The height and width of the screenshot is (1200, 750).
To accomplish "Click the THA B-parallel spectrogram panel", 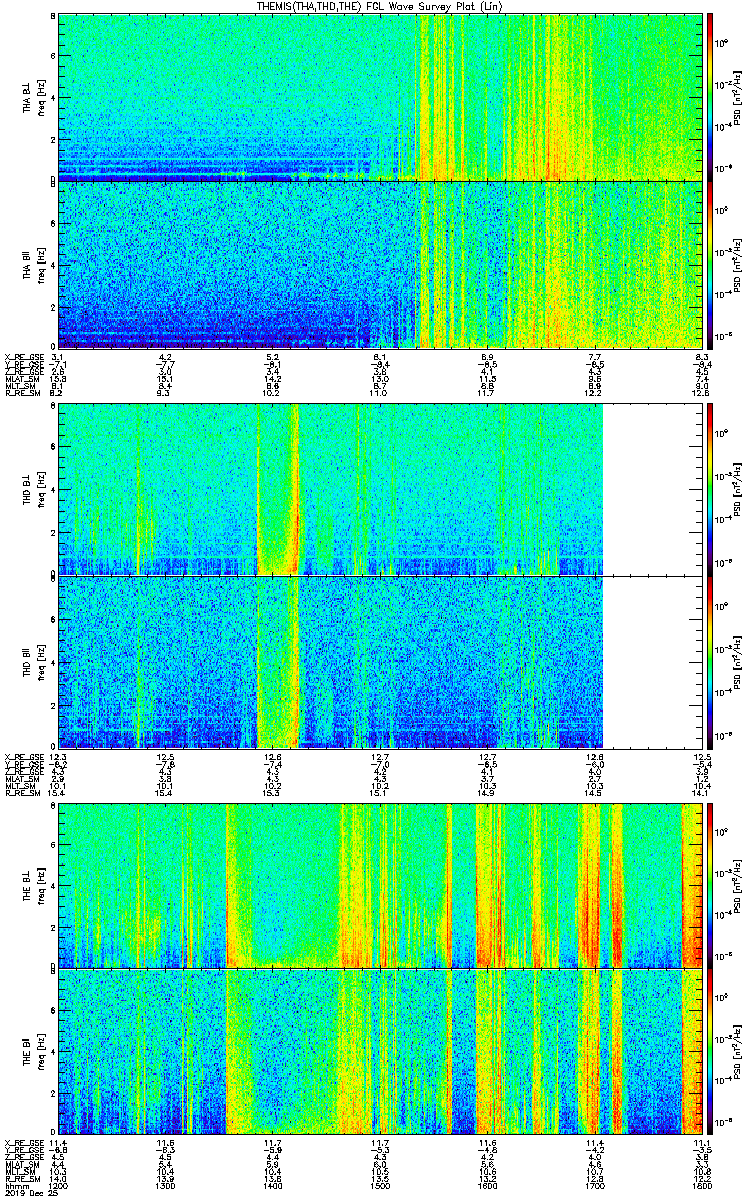I will 382,264.
